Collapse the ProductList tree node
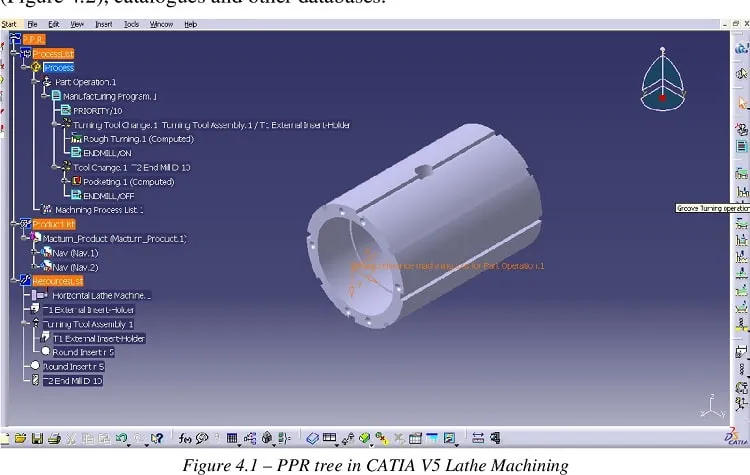 15,224
